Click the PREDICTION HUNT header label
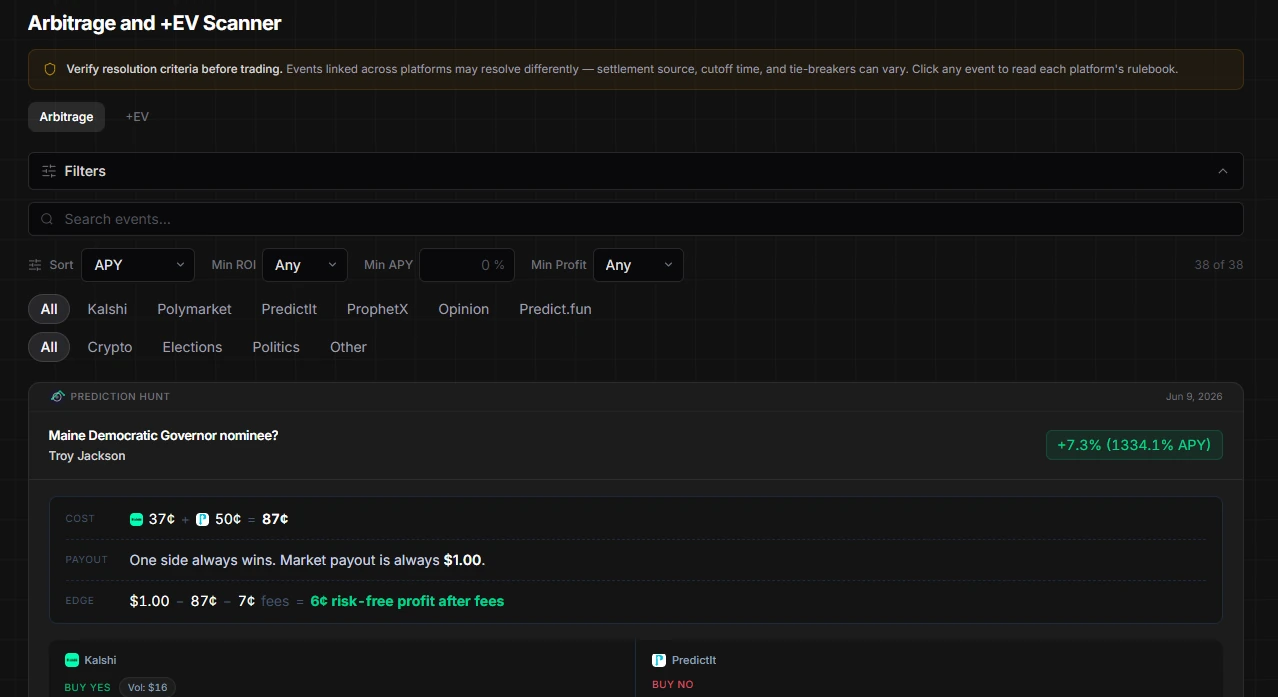The width and height of the screenshot is (1278, 697). coord(120,397)
